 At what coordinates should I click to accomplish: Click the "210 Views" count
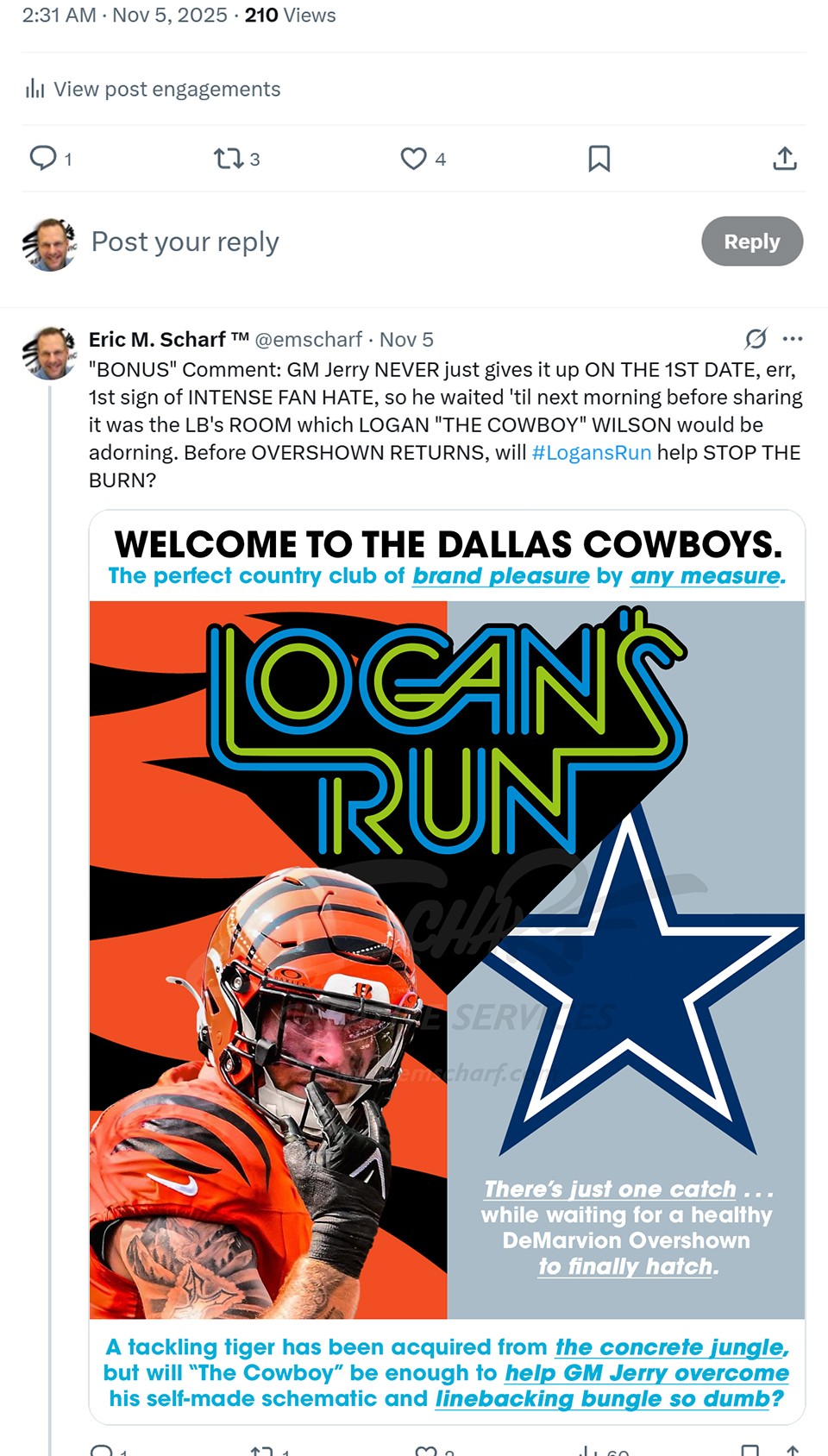[x=290, y=16]
